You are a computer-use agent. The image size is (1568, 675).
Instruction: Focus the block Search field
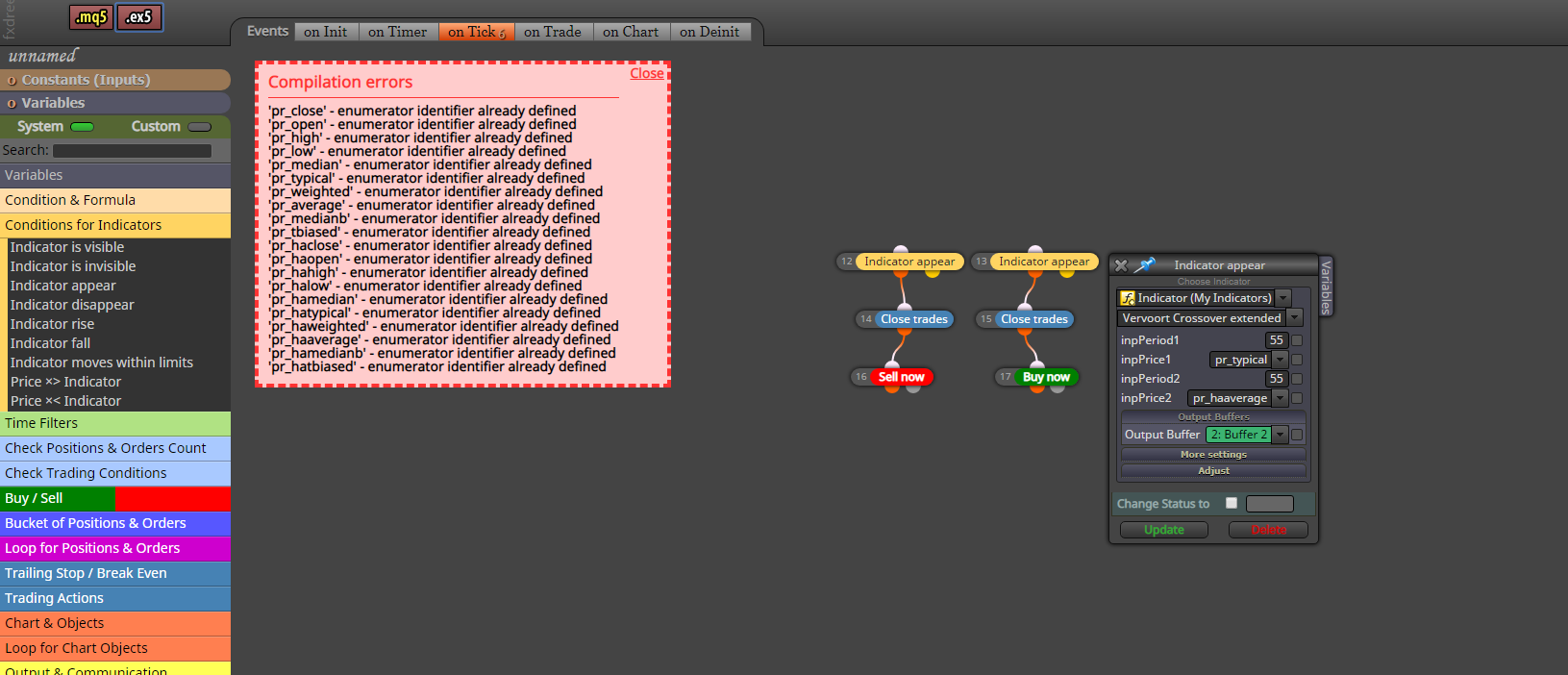coord(132,150)
